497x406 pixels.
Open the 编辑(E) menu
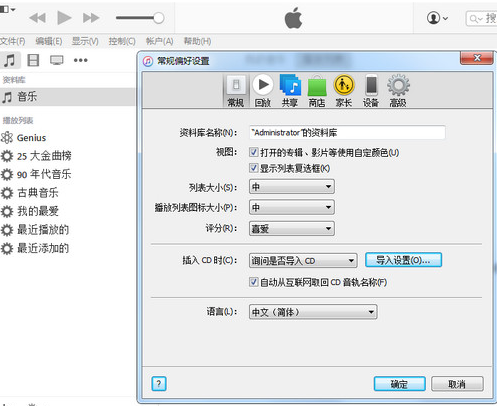49,41
